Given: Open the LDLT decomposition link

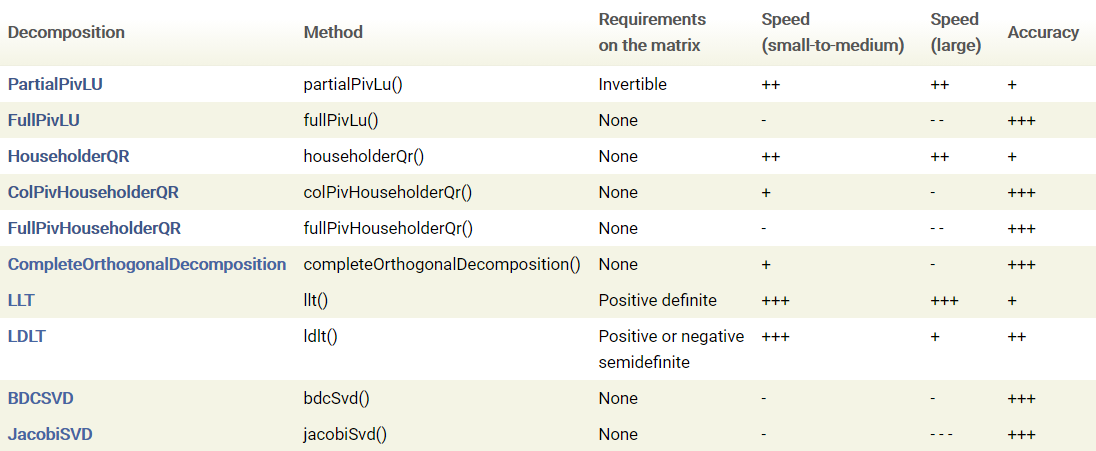Looking at the screenshot, I should (26, 336).
